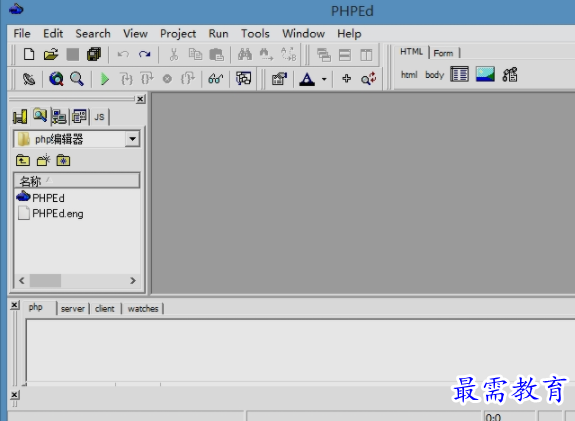The width and height of the screenshot is (575, 421).
Task: Open Find with binoculars icon
Action: click(245, 55)
